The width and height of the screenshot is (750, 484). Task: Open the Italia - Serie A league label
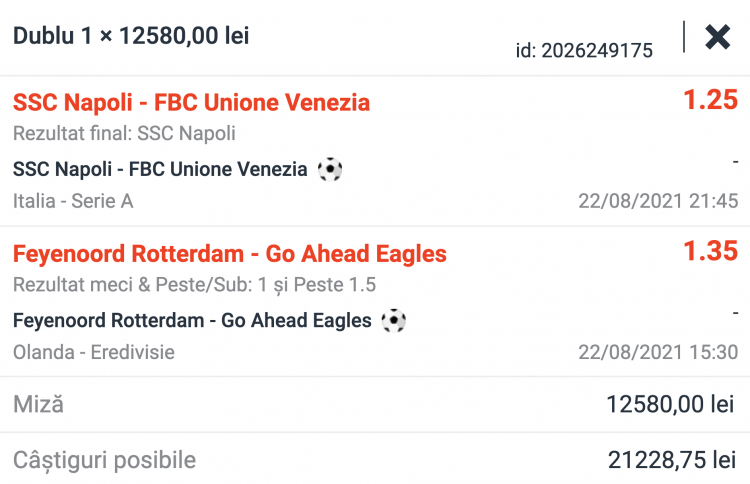73,201
